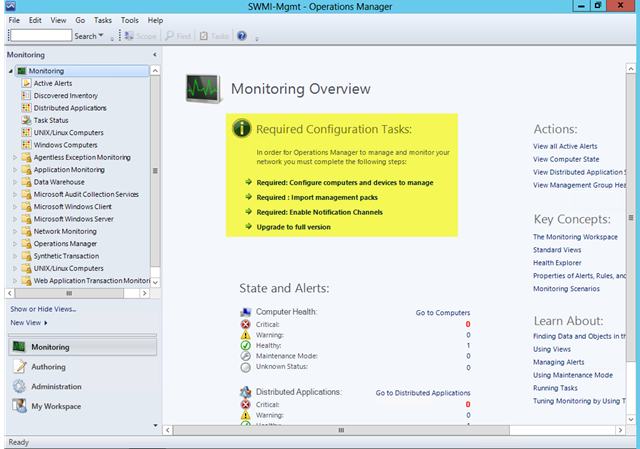Open Distributed Applications view icon
Viewport: 640px width, 449px height.
26,108
